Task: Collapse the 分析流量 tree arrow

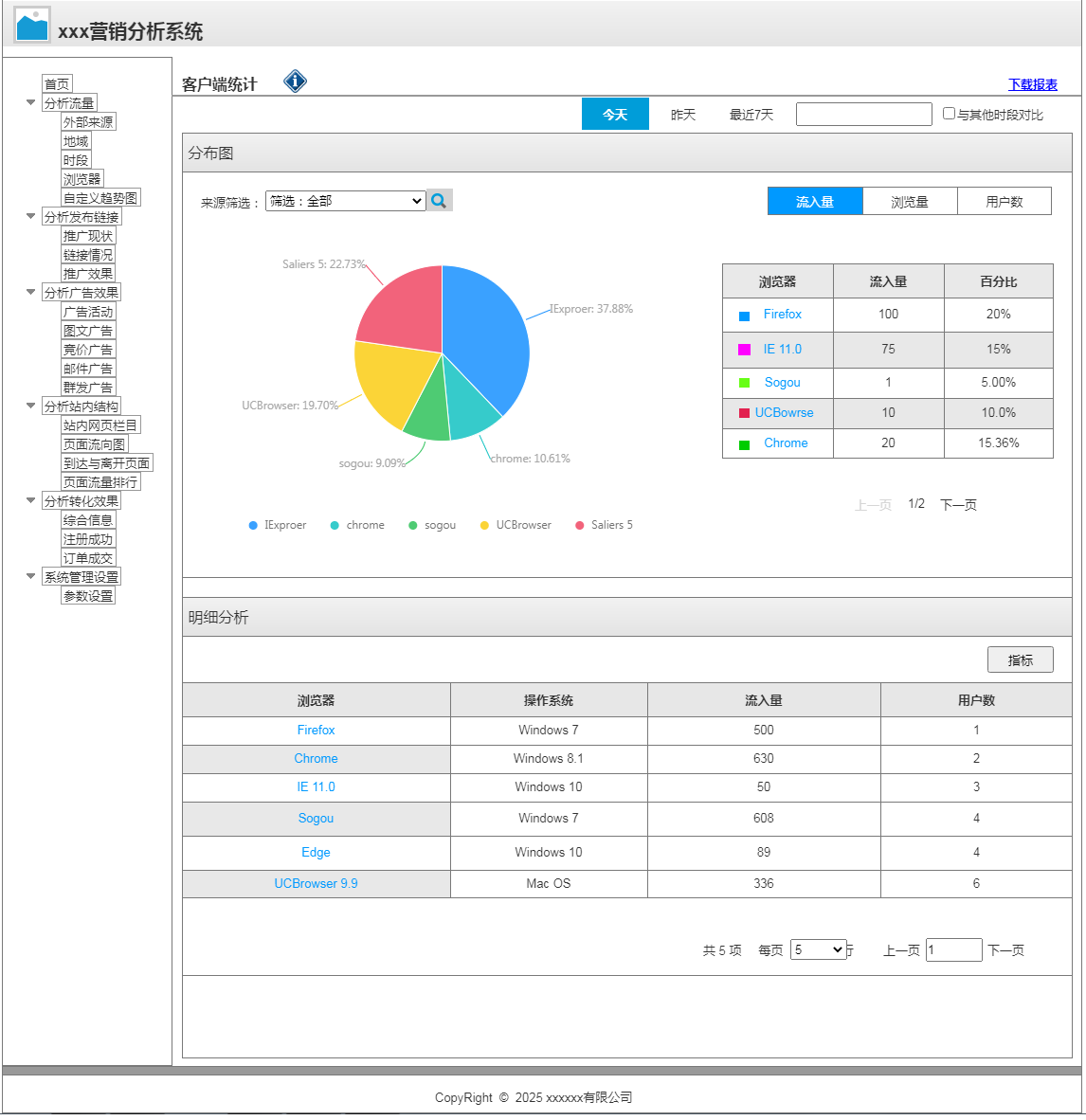Action: click(x=30, y=102)
